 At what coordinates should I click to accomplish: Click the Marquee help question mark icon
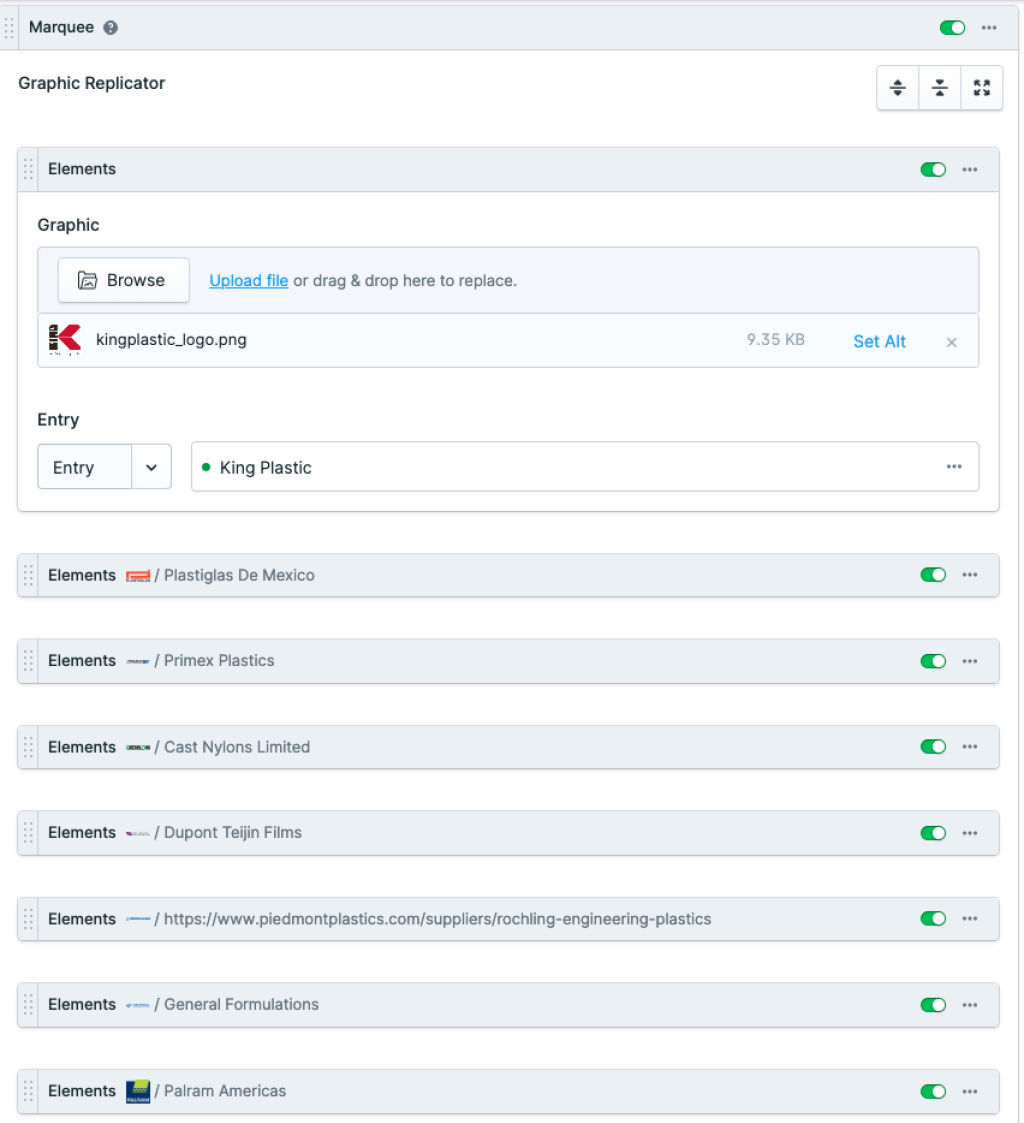(x=111, y=28)
